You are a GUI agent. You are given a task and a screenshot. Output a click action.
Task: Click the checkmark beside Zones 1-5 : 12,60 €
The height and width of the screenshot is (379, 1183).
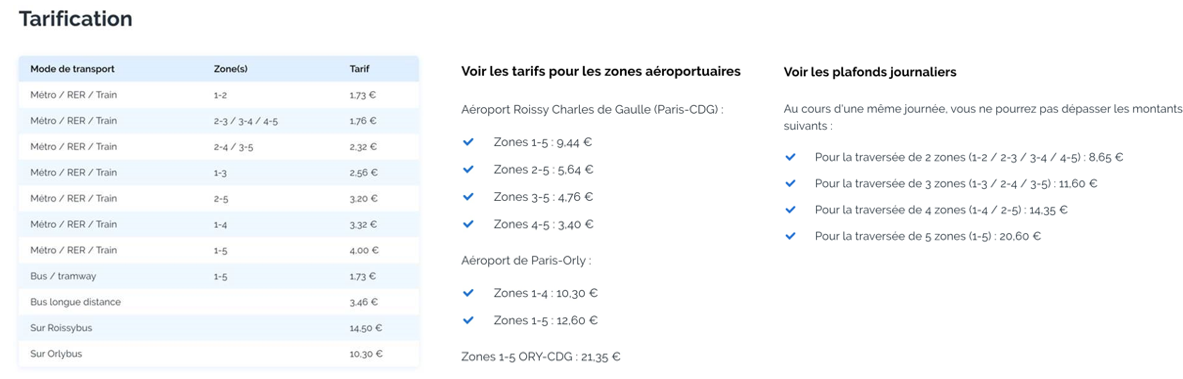coord(468,320)
